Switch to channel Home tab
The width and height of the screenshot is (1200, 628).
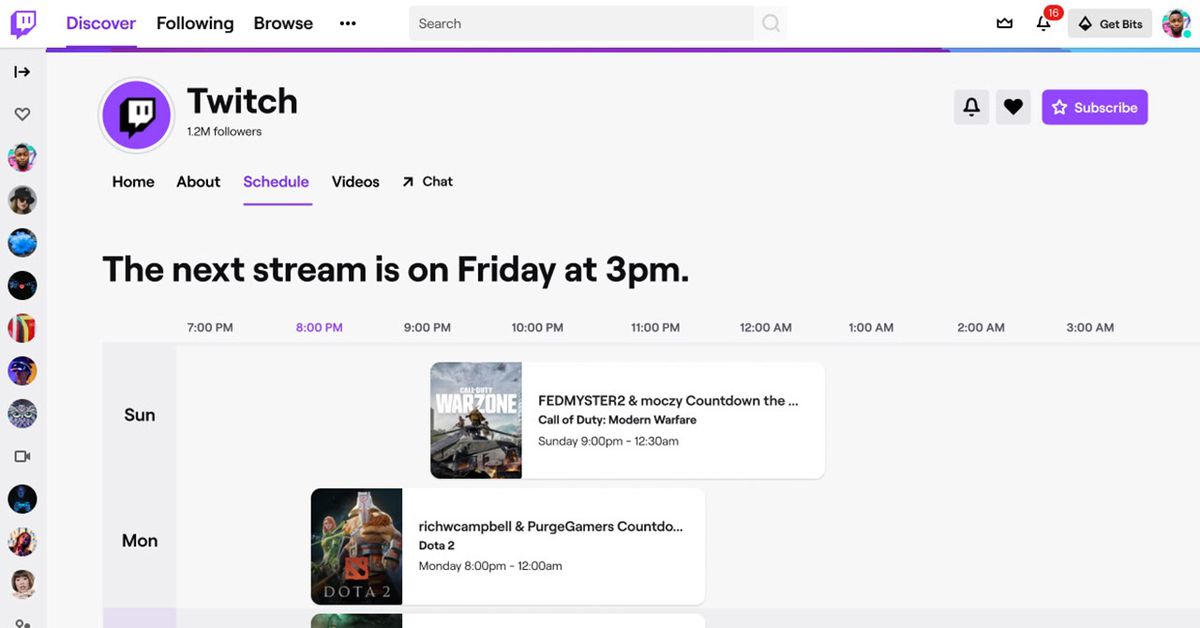[x=133, y=182]
